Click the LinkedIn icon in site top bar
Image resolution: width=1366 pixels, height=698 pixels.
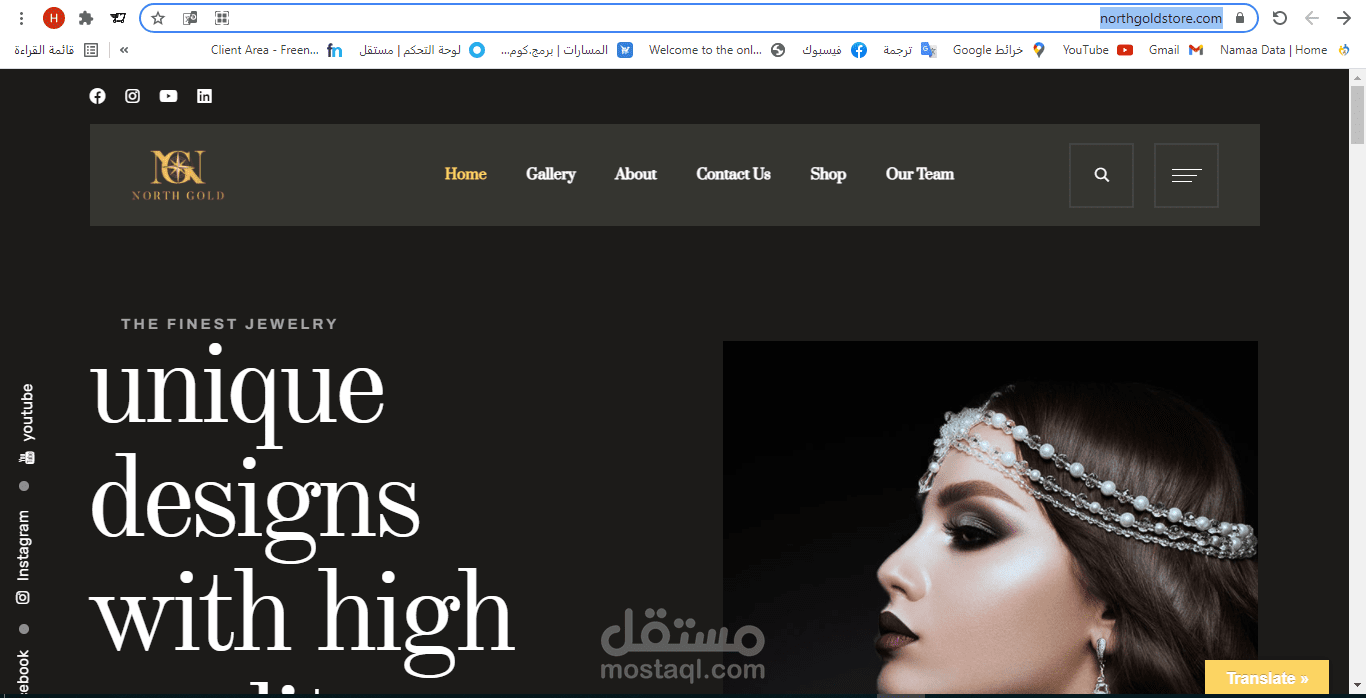(x=204, y=96)
